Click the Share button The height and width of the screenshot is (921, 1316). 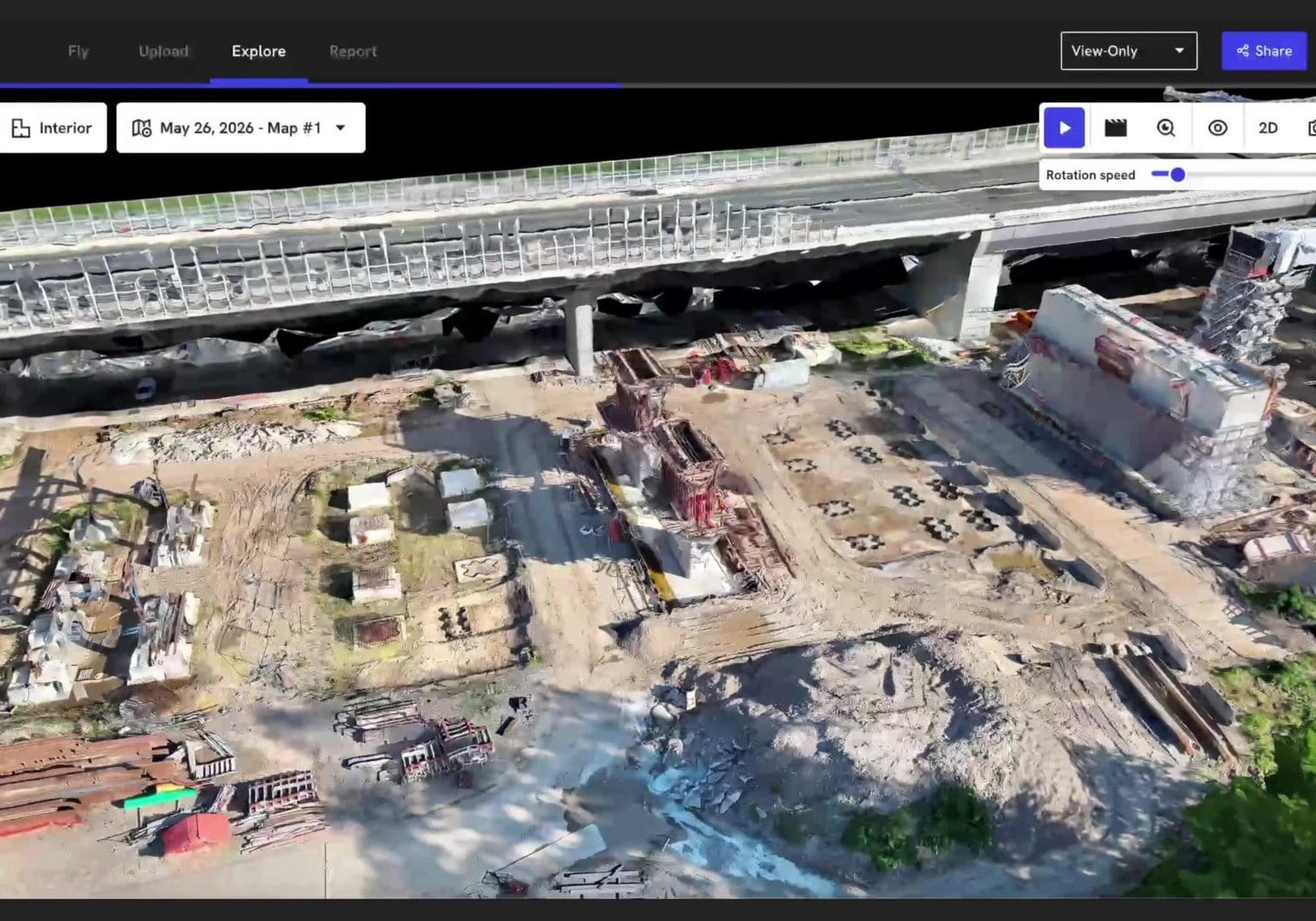(1263, 51)
